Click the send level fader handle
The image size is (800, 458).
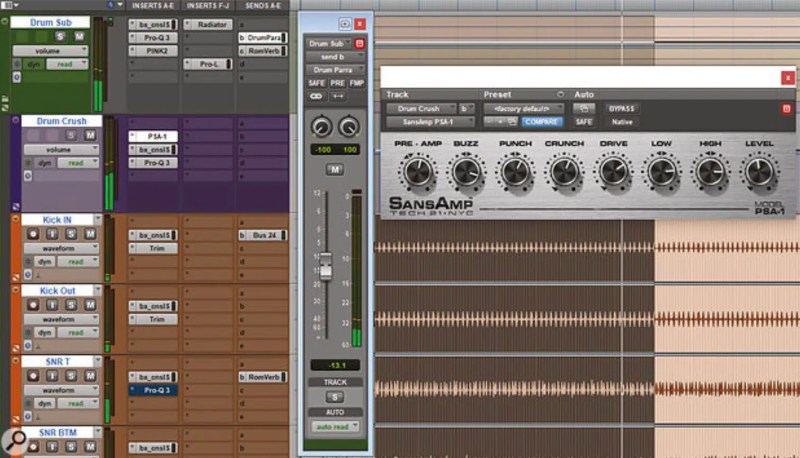(x=325, y=265)
